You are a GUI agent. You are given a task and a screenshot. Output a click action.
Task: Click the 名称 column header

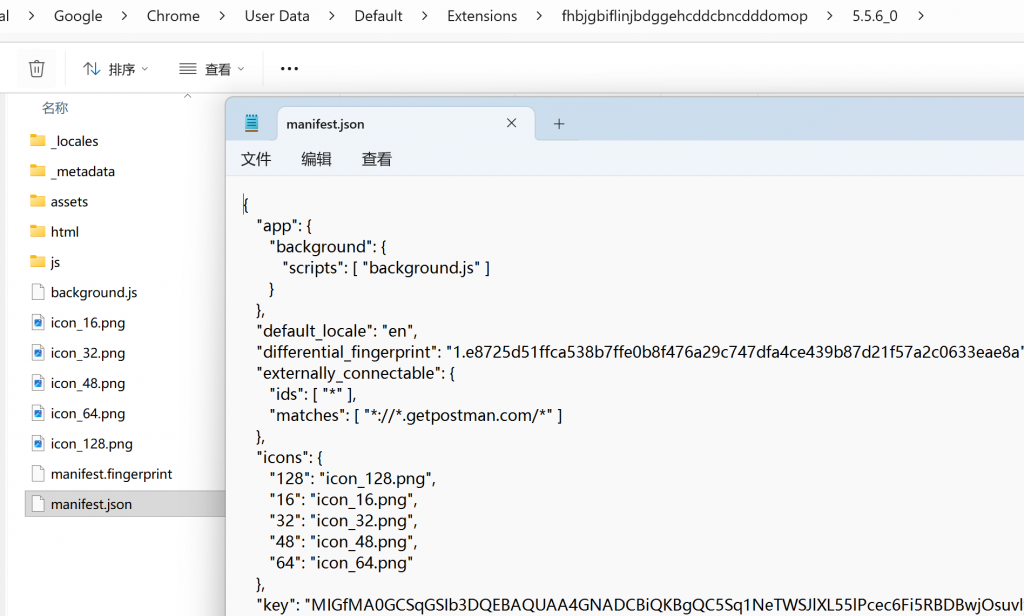click(x=55, y=108)
